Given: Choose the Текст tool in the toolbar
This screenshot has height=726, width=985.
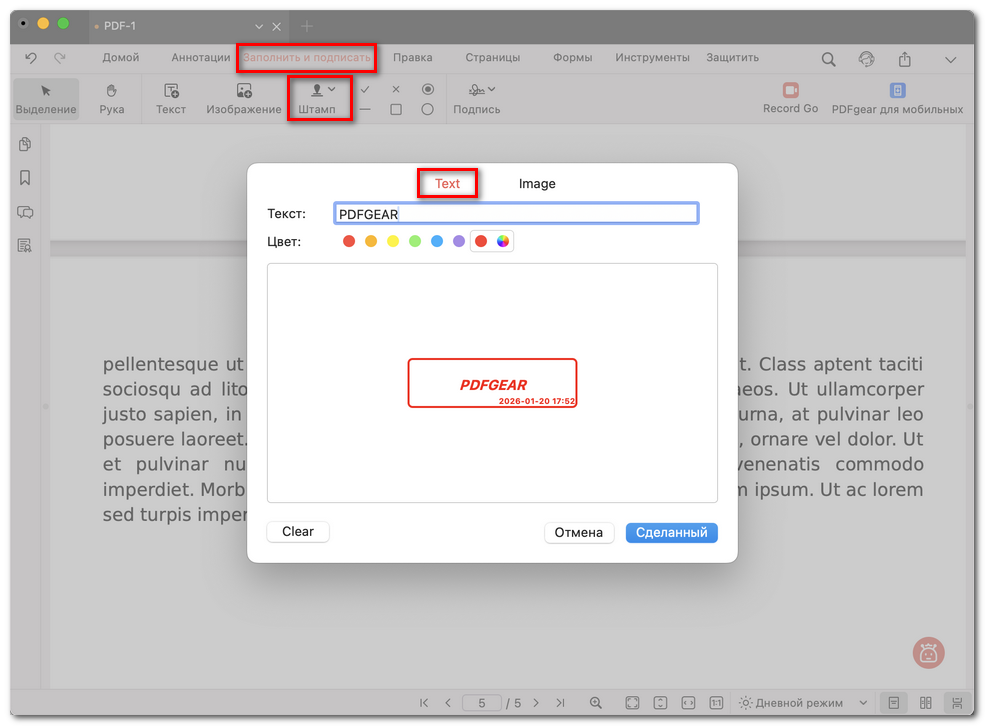Looking at the screenshot, I should [171, 99].
